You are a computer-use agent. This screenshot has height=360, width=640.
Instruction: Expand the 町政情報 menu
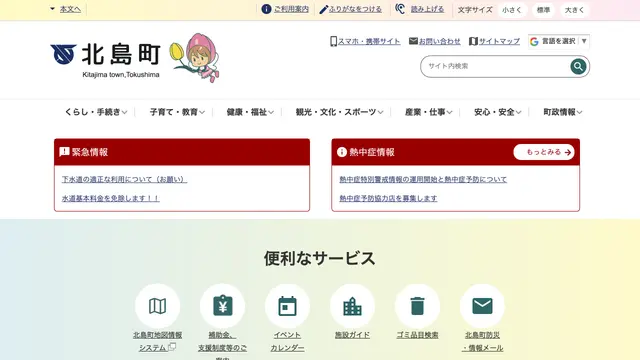click(562, 112)
